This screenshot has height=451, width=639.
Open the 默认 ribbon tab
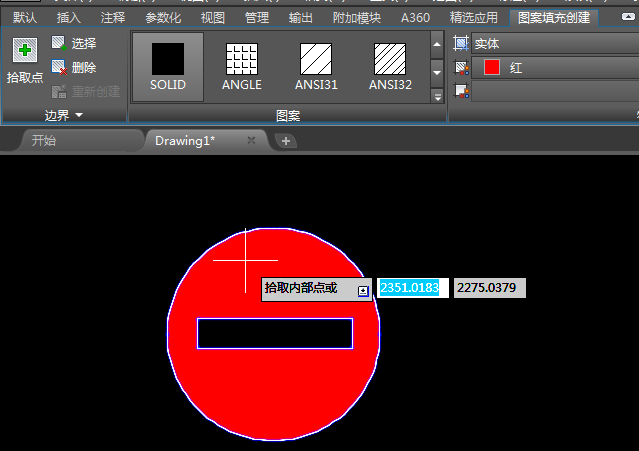coord(24,18)
